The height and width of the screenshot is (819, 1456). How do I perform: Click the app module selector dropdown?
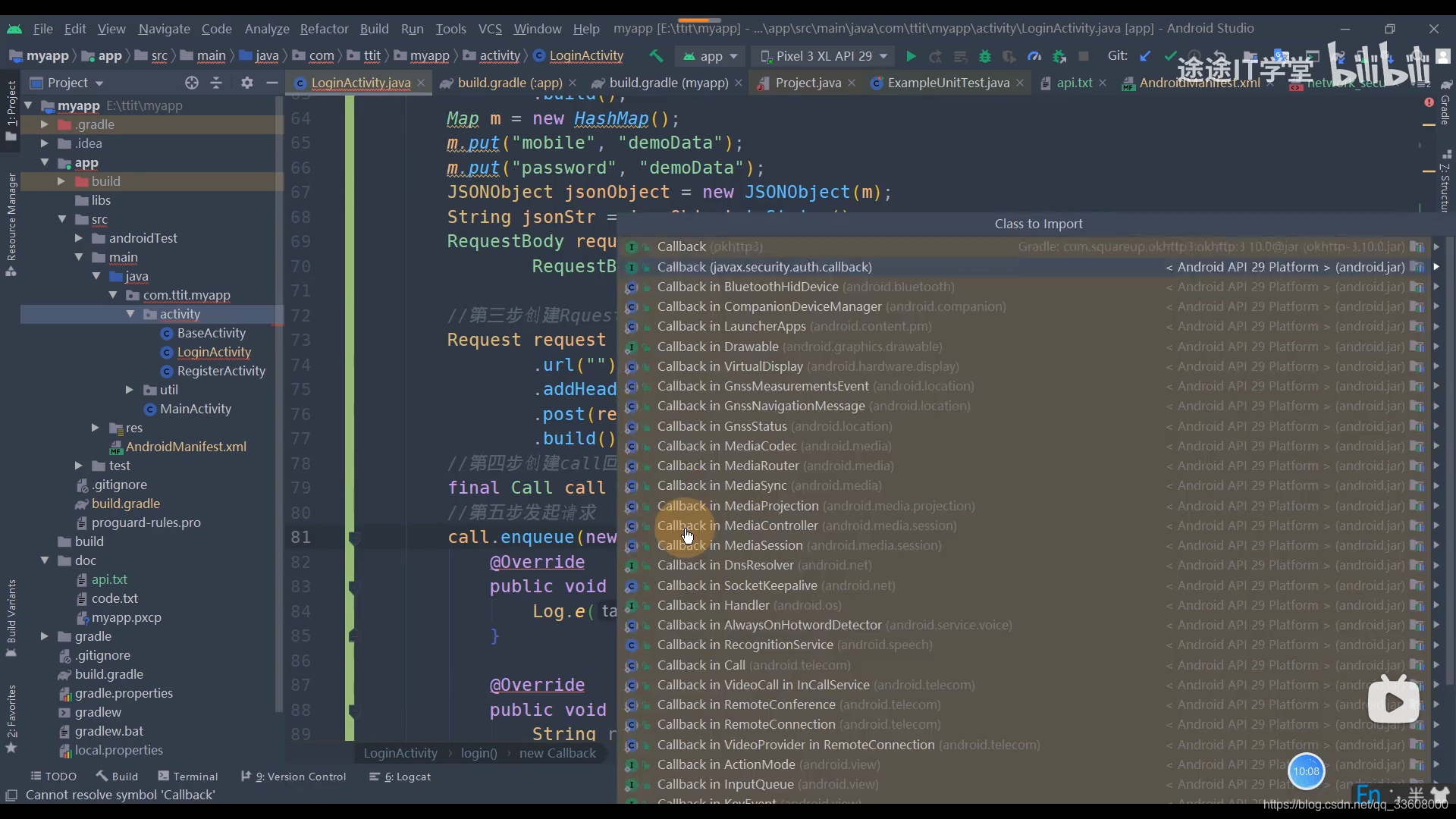710,55
